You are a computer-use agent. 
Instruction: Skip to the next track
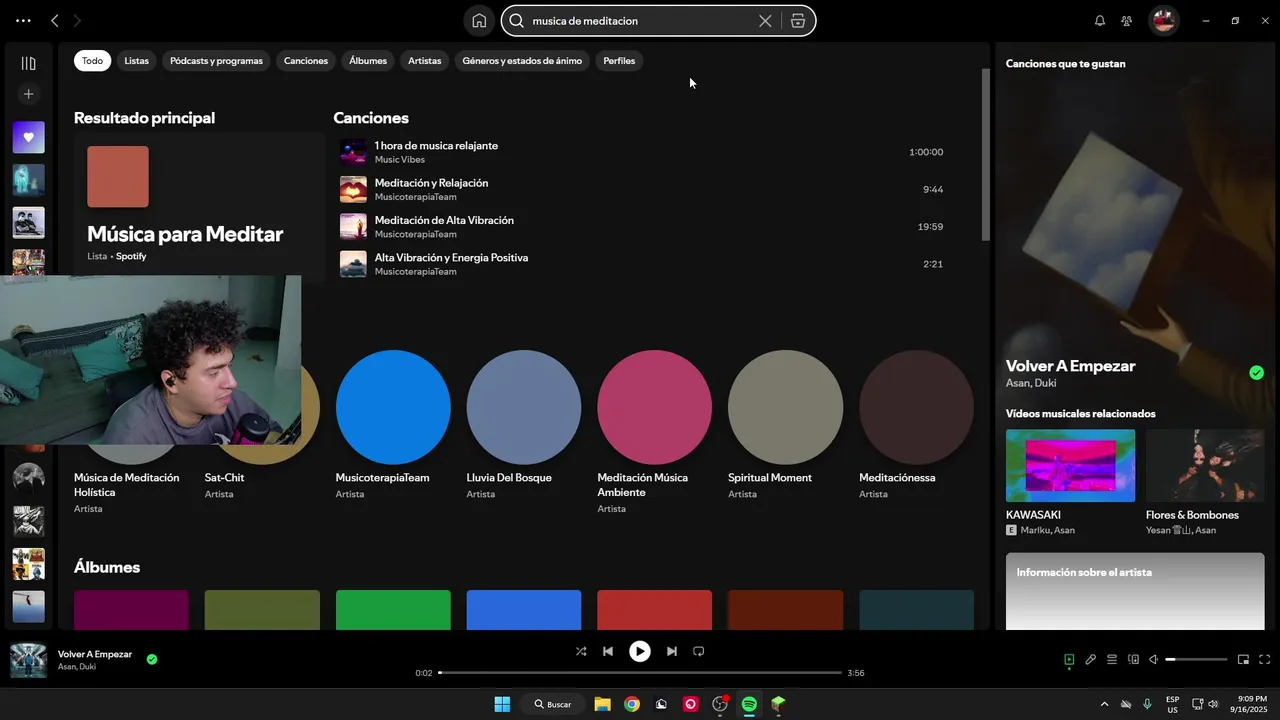[672, 651]
